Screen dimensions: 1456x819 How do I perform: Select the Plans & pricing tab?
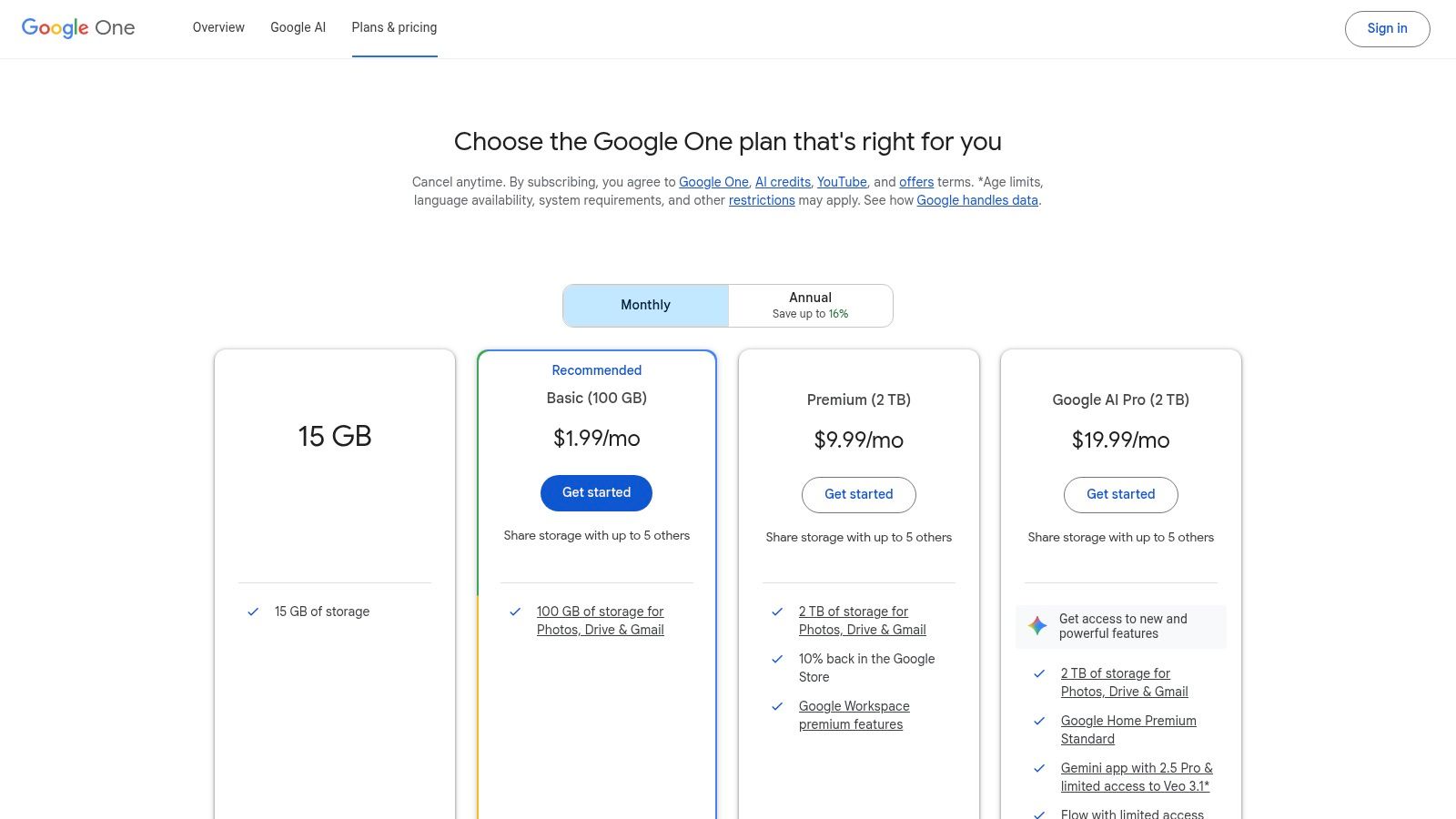394,27
